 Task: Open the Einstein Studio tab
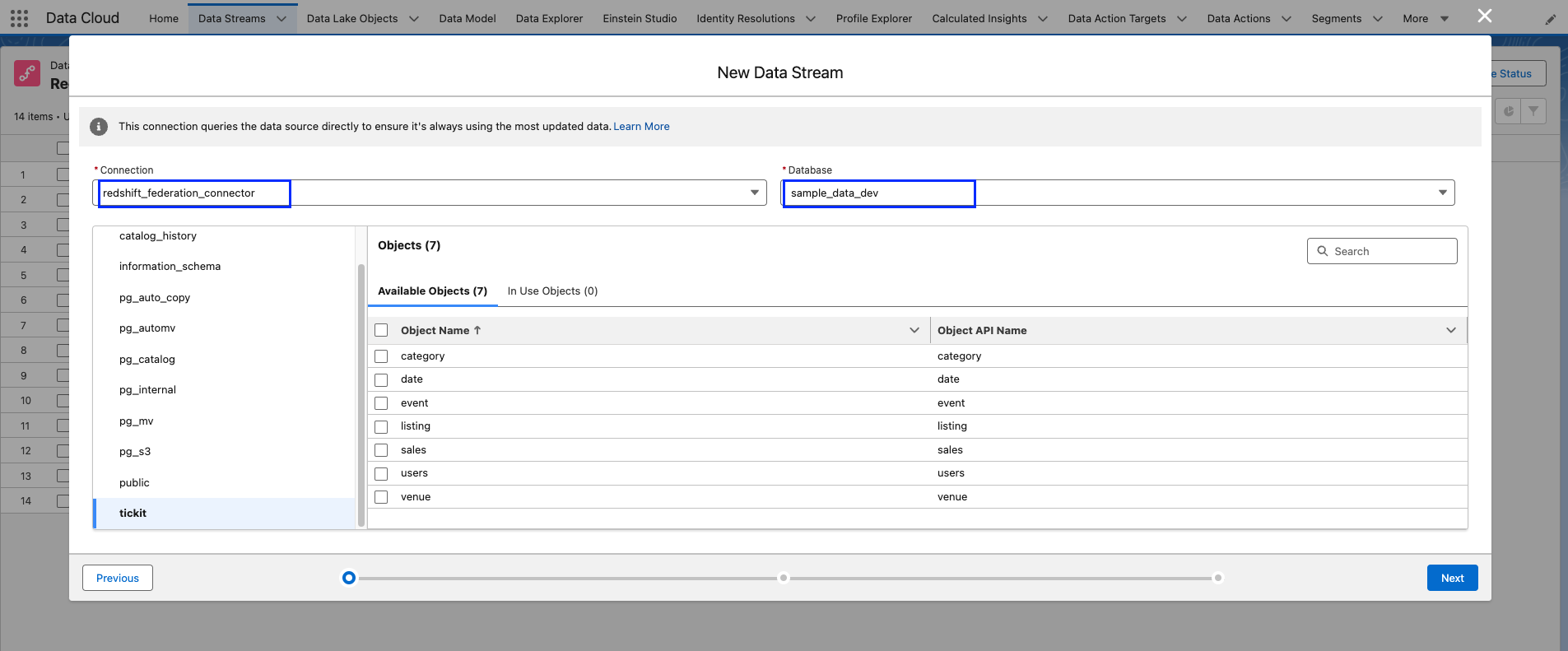(x=640, y=18)
